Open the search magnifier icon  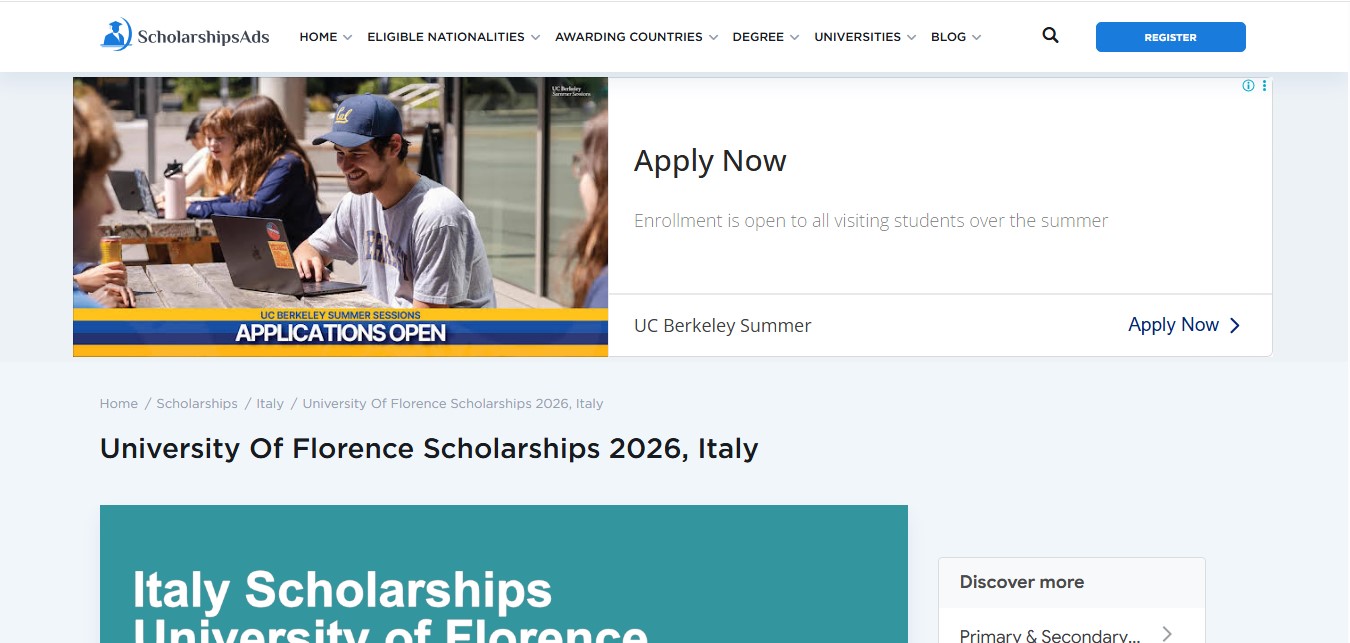click(x=1050, y=34)
